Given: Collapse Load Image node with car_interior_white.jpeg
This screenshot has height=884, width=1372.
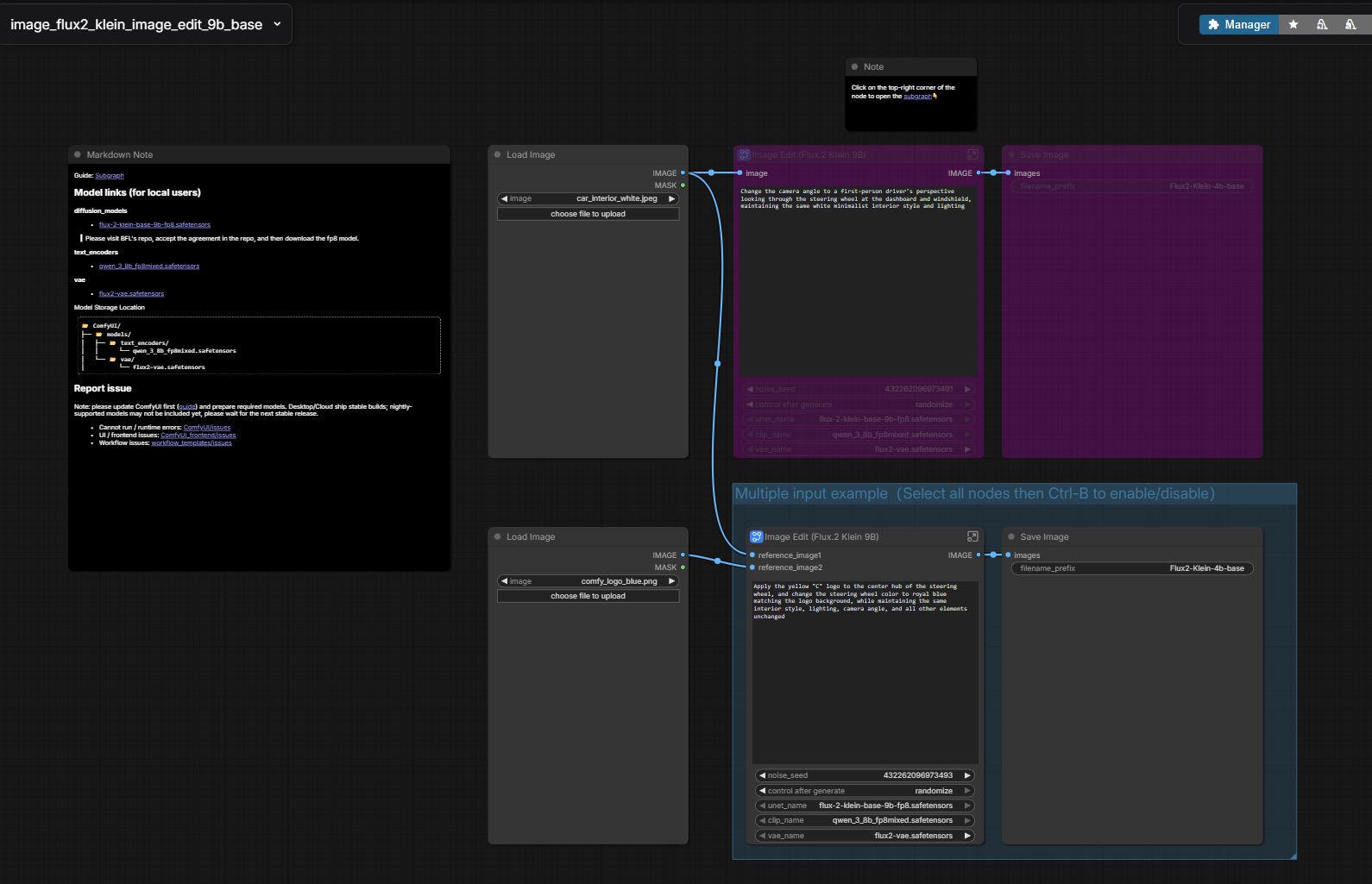Looking at the screenshot, I should 497,154.
